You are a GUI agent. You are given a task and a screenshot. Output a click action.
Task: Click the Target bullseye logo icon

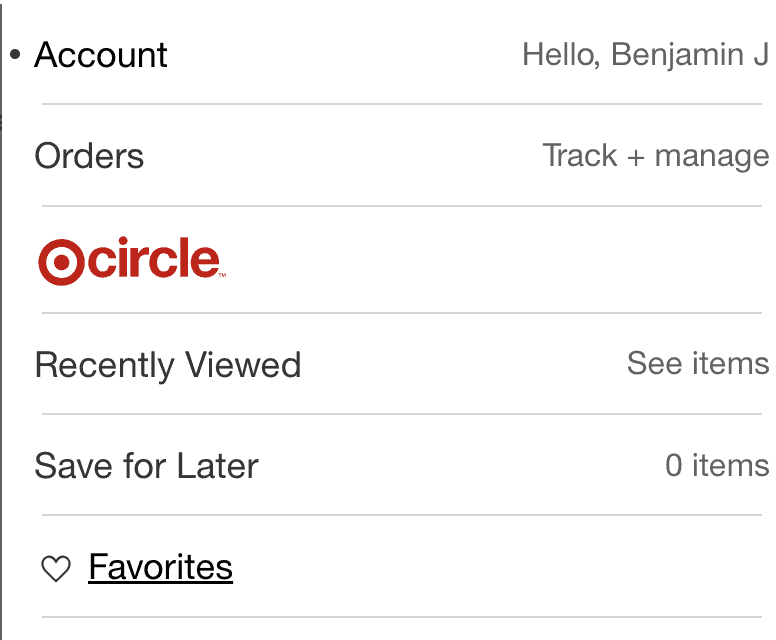(61, 262)
